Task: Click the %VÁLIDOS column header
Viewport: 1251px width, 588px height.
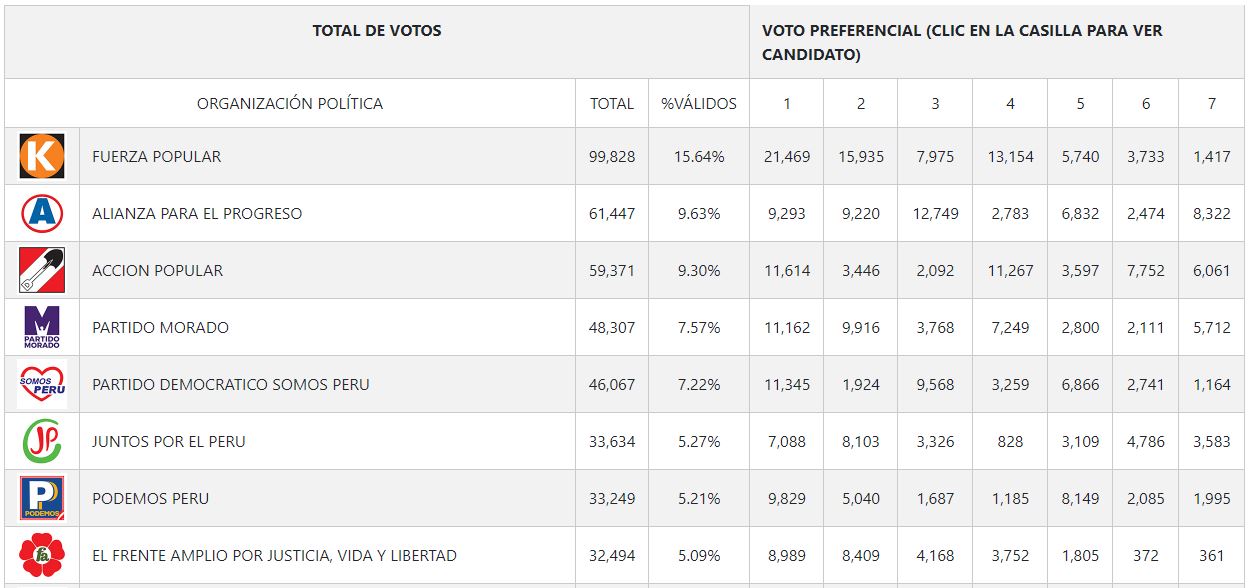Action: coord(699,103)
